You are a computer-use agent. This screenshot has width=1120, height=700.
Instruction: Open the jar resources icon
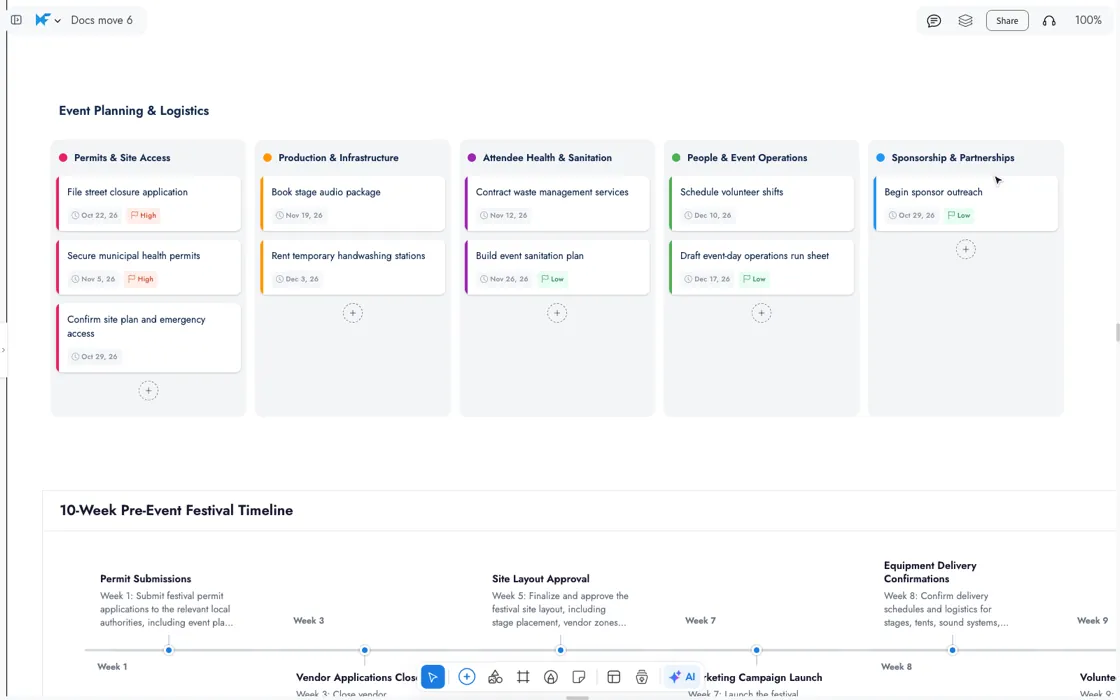click(641, 677)
